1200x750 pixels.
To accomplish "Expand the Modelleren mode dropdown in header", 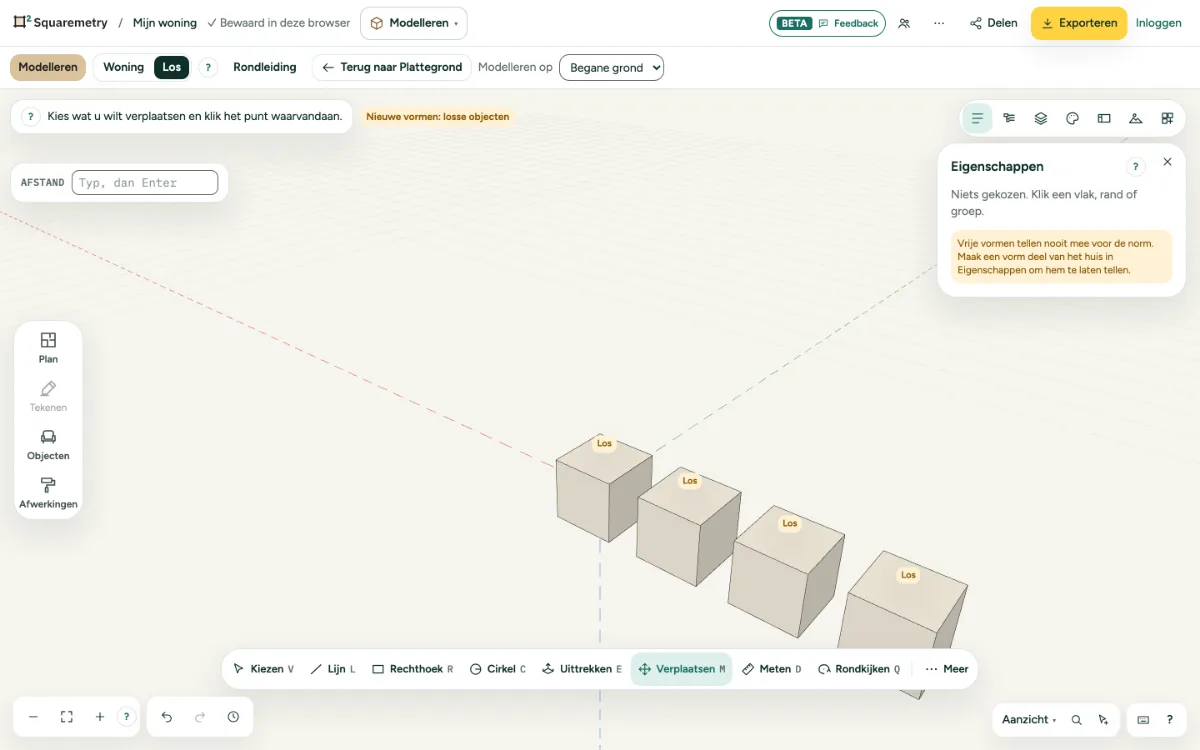I will pos(414,23).
